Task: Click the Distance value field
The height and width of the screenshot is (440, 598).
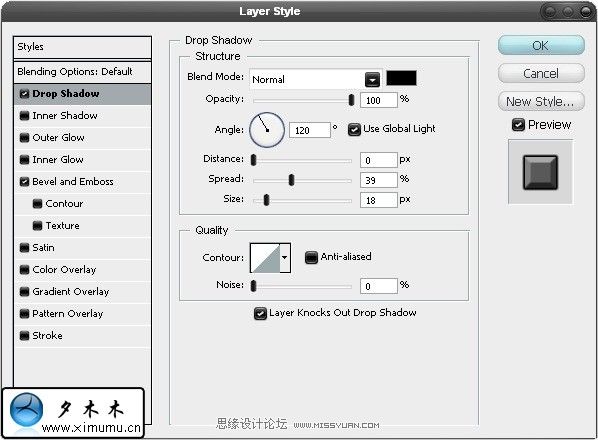Action: [379, 160]
